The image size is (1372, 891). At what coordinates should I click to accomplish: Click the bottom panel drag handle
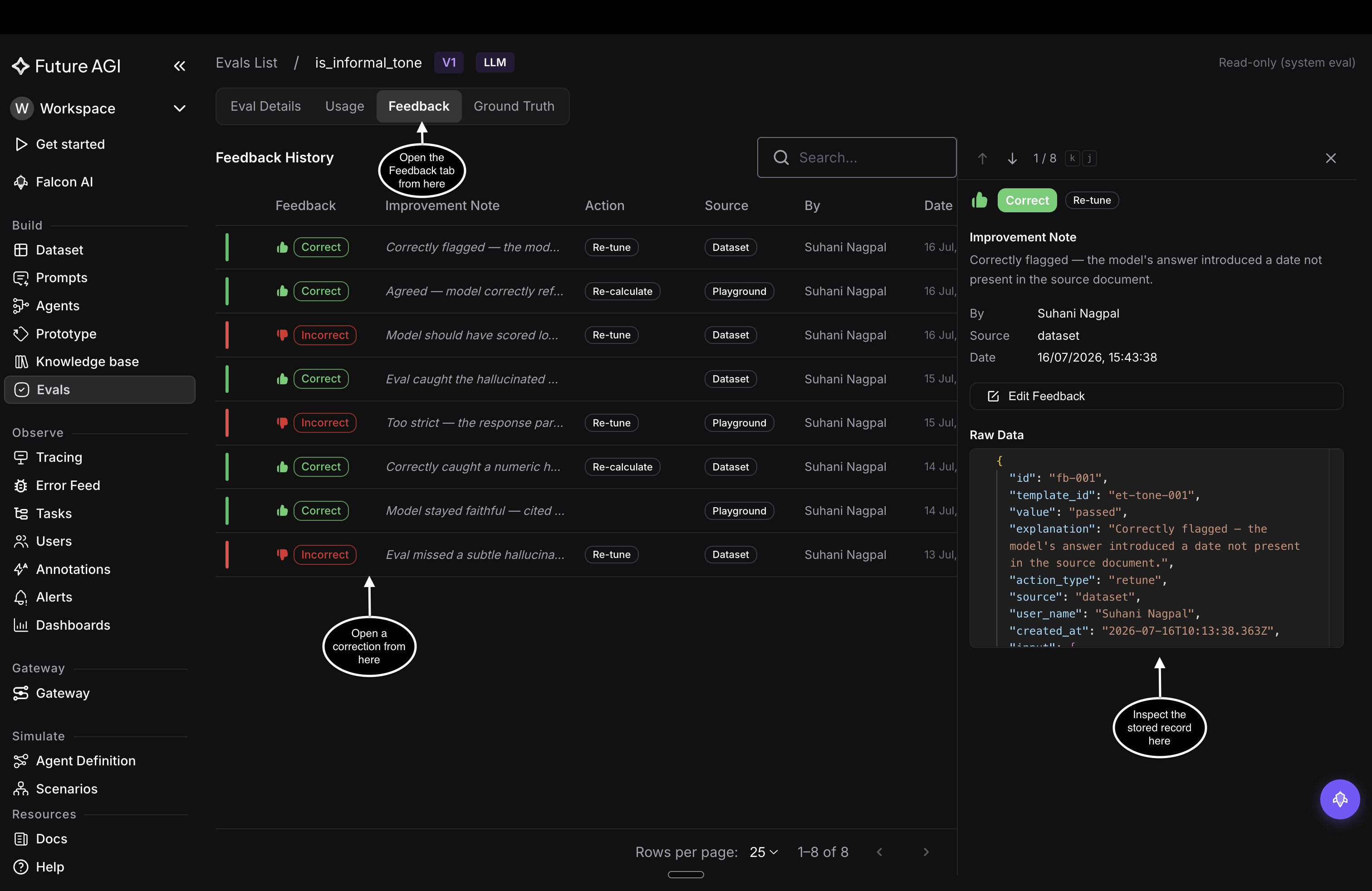click(686, 875)
